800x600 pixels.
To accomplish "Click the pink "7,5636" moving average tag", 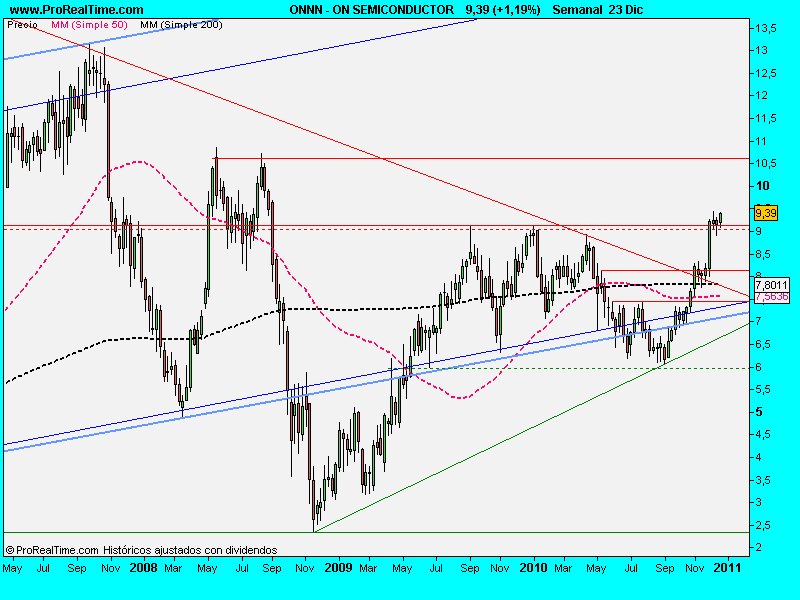I will [771, 296].
